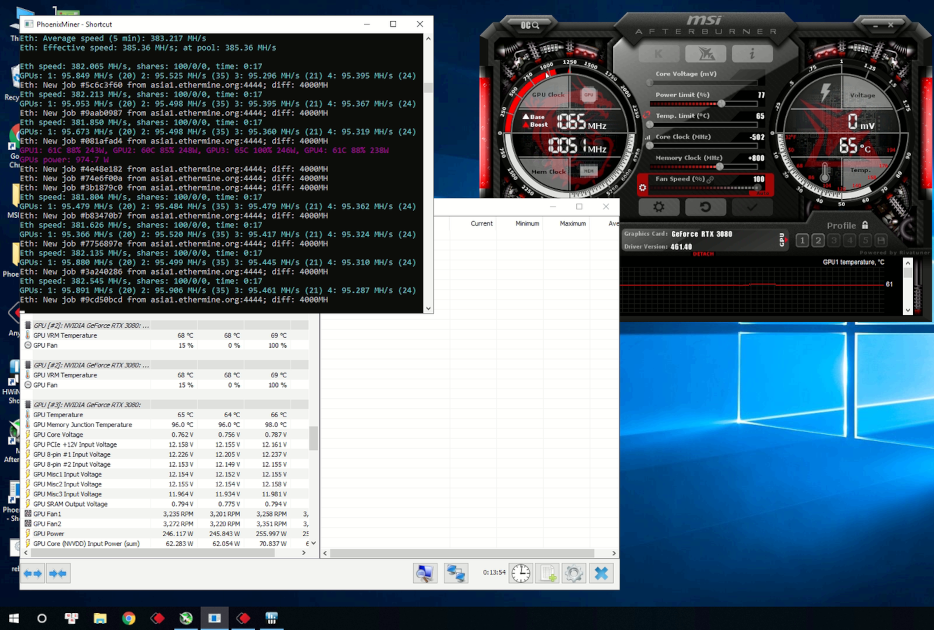Open HWiNFO sensor settings gear

pyautogui.click(x=574, y=573)
